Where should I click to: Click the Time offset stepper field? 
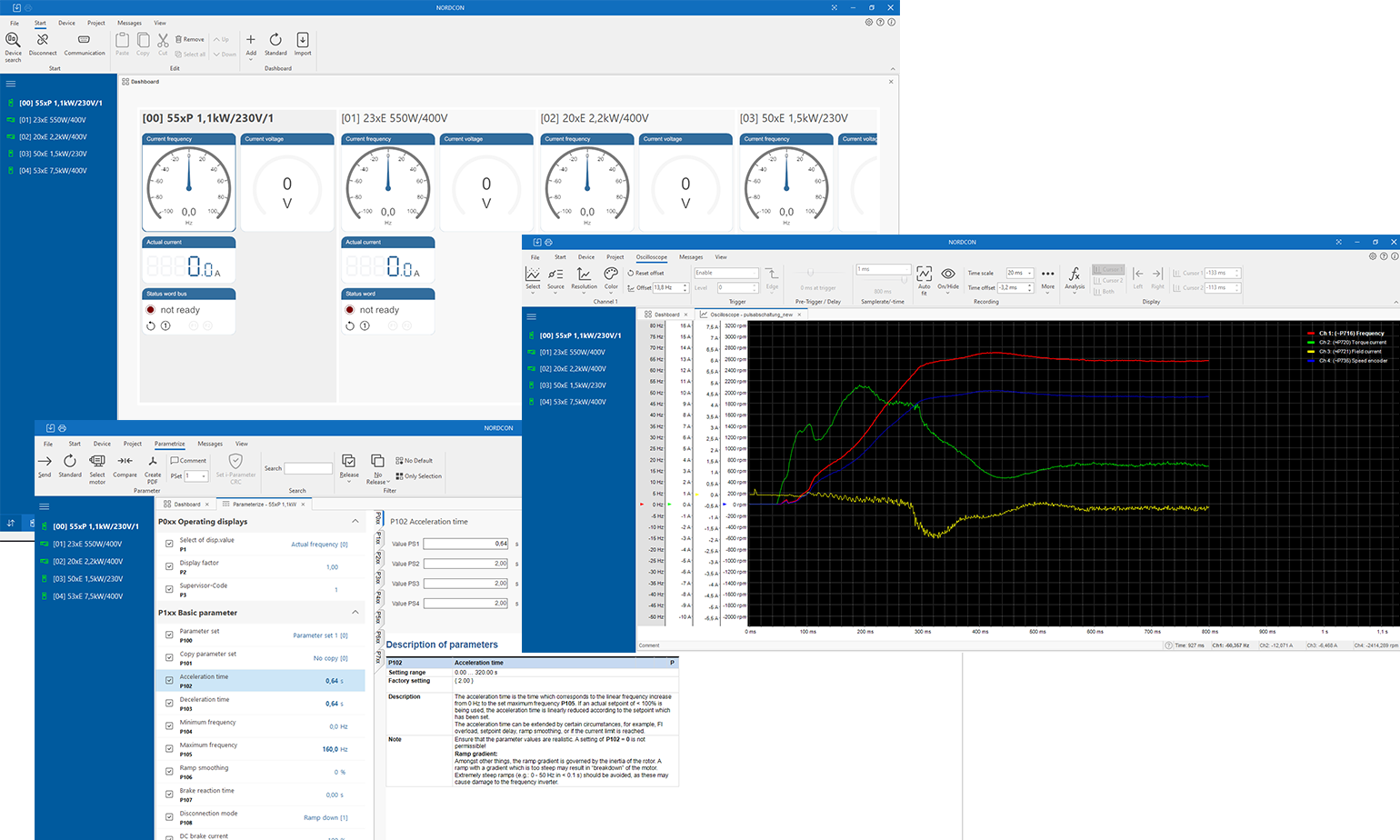tap(1015, 287)
